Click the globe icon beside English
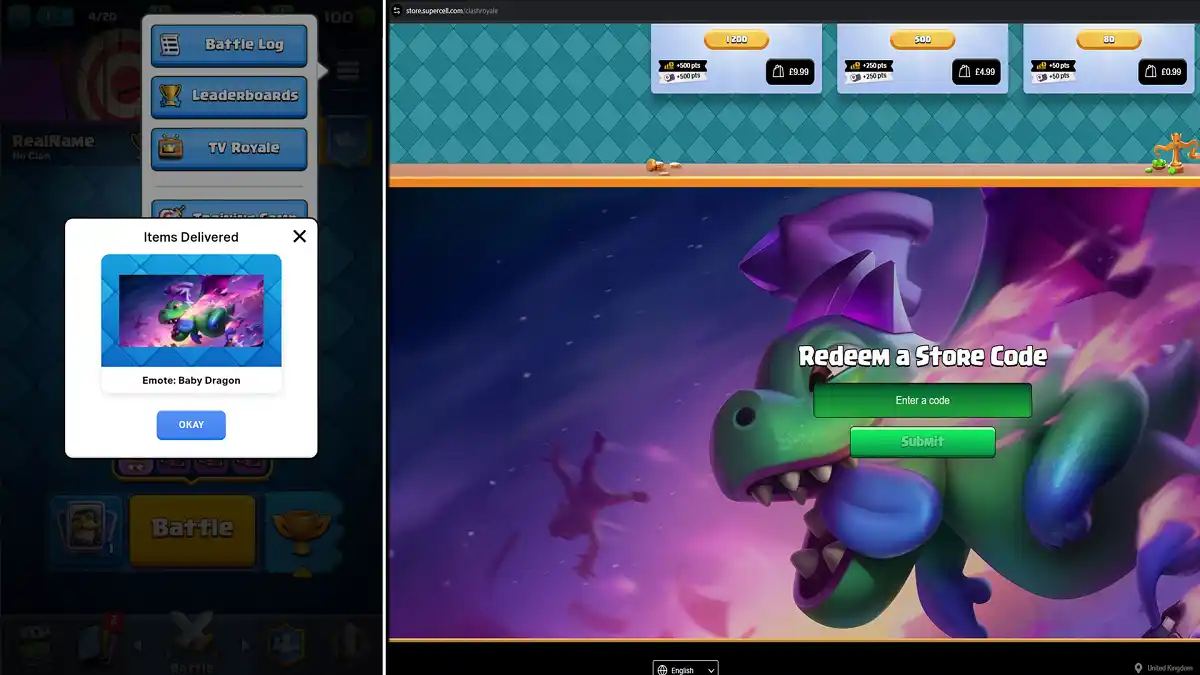The image size is (1200, 675). (662, 668)
